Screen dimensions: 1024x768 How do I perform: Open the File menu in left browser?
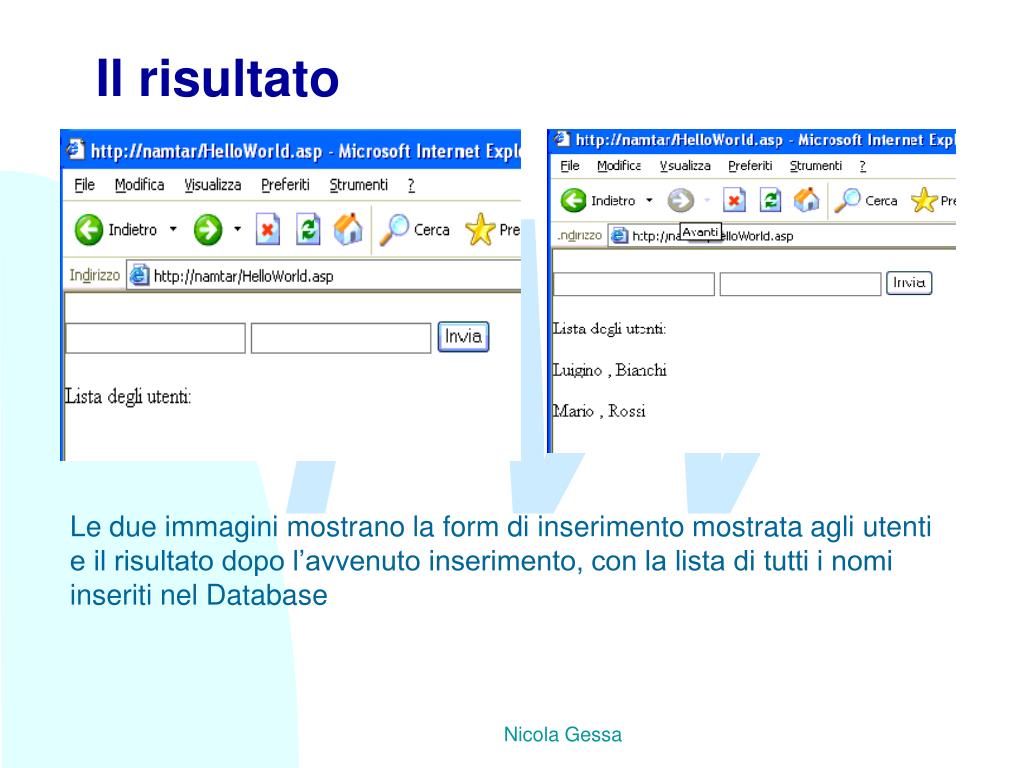[x=84, y=185]
